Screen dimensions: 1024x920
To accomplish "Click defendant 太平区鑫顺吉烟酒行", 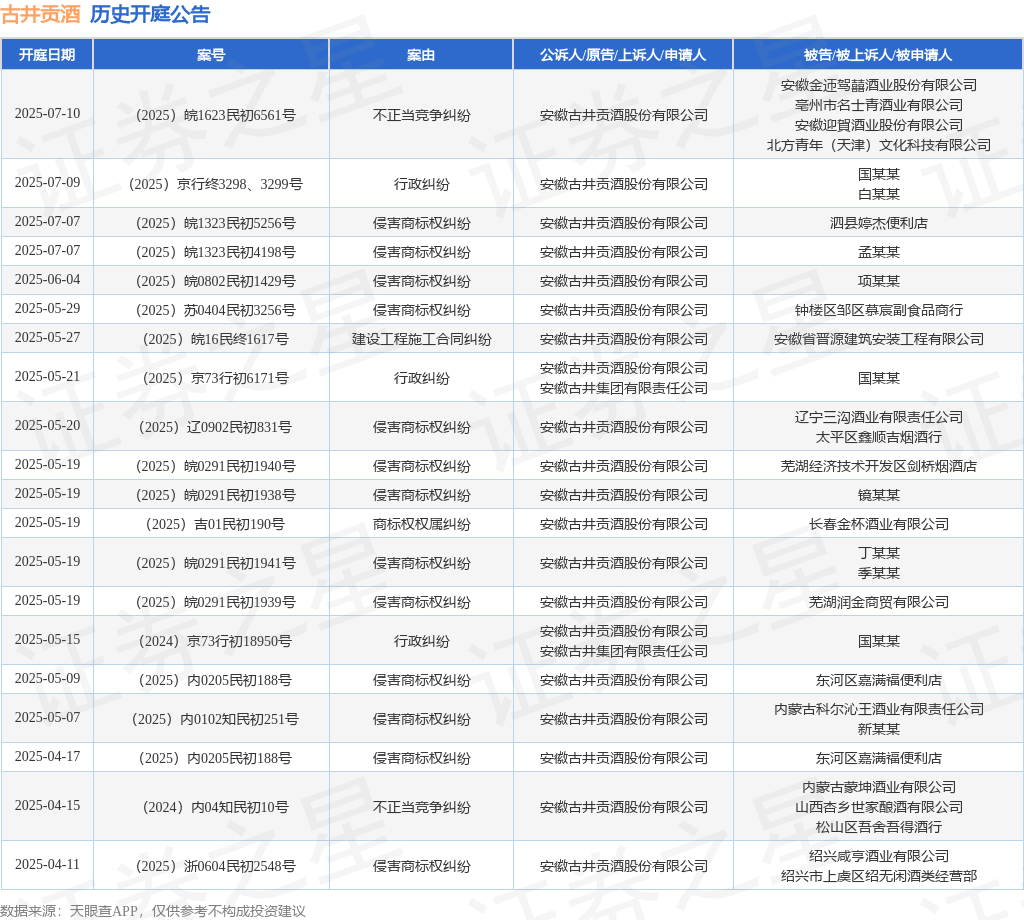I will 879,437.
